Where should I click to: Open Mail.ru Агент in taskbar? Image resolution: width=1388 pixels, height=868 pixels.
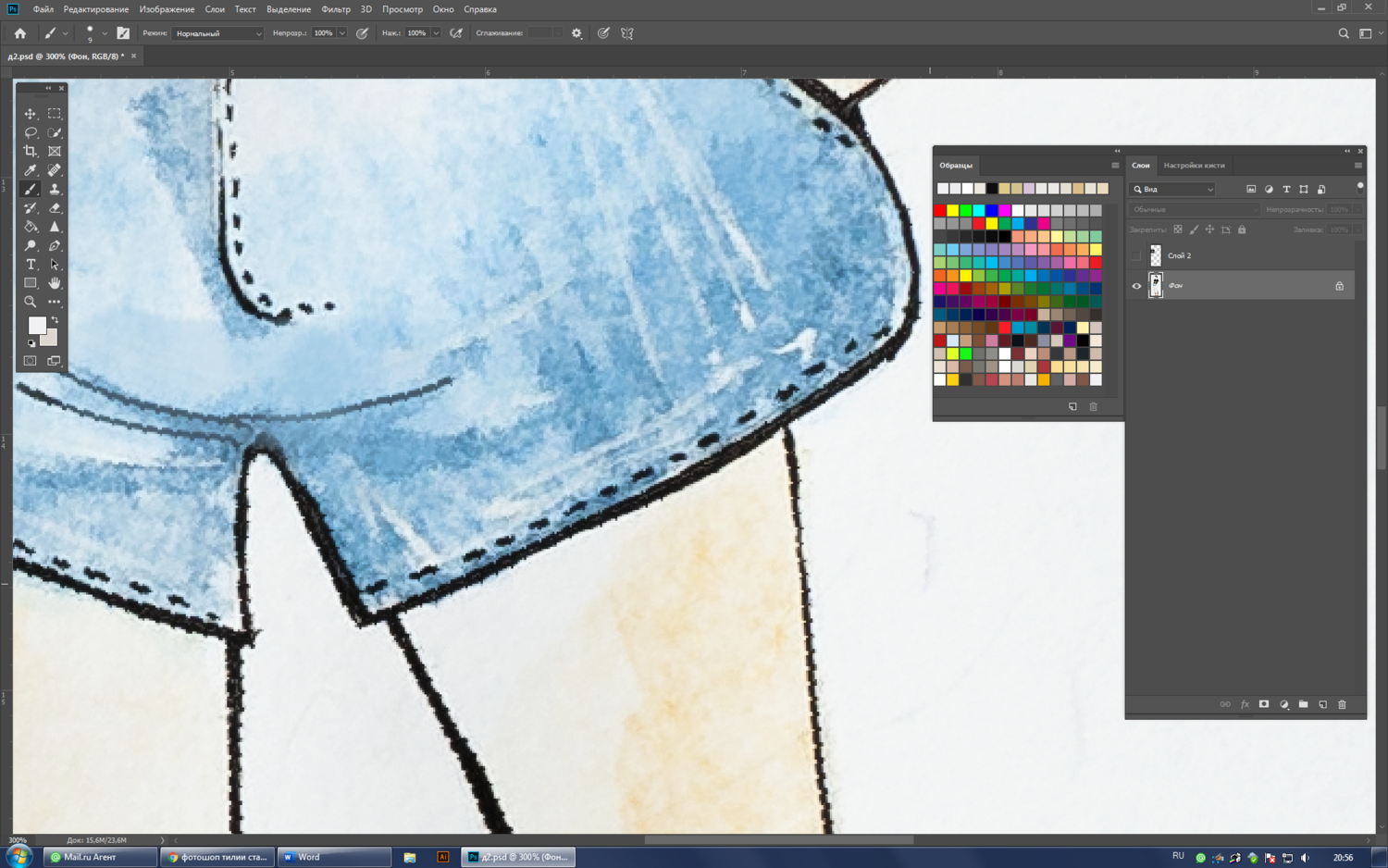(100, 857)
